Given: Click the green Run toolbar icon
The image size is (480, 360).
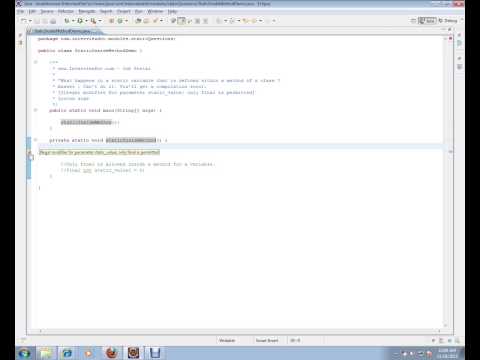Looking at the screenshot, I should (x=80, y=21).
